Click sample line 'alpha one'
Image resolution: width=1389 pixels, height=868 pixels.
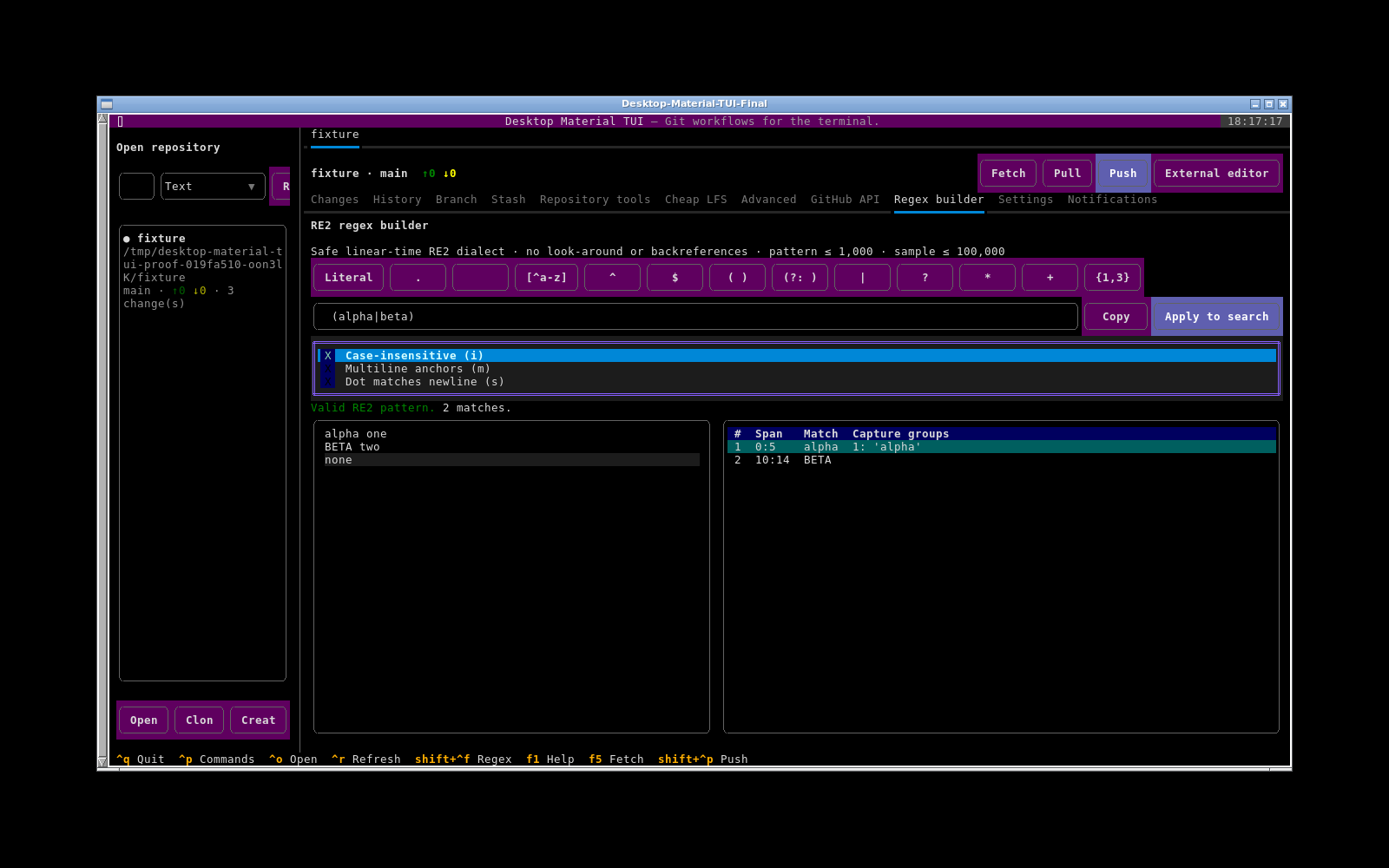(x=355, y=434)
